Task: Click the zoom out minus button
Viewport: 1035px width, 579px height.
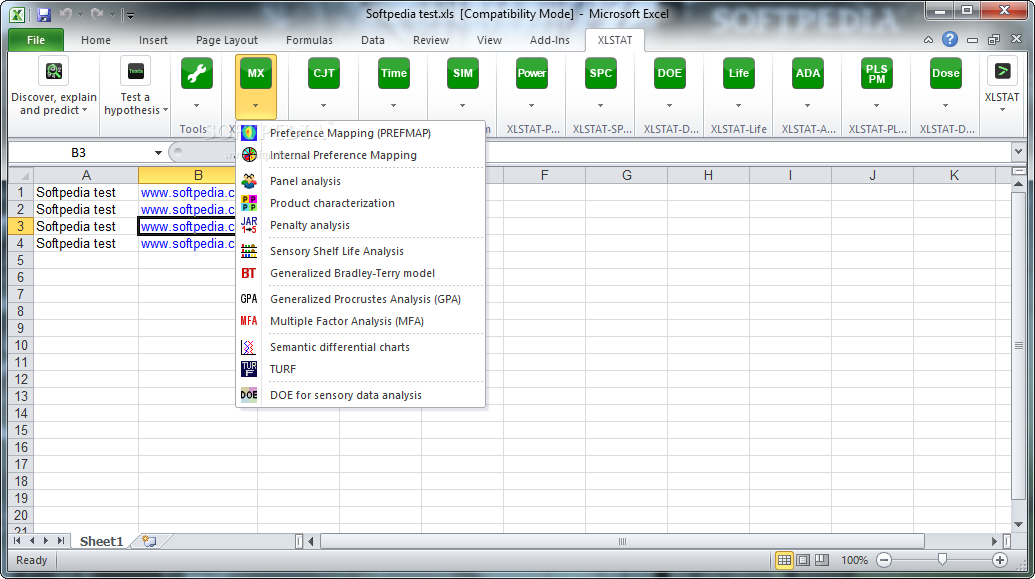Action: coord(884,560)
